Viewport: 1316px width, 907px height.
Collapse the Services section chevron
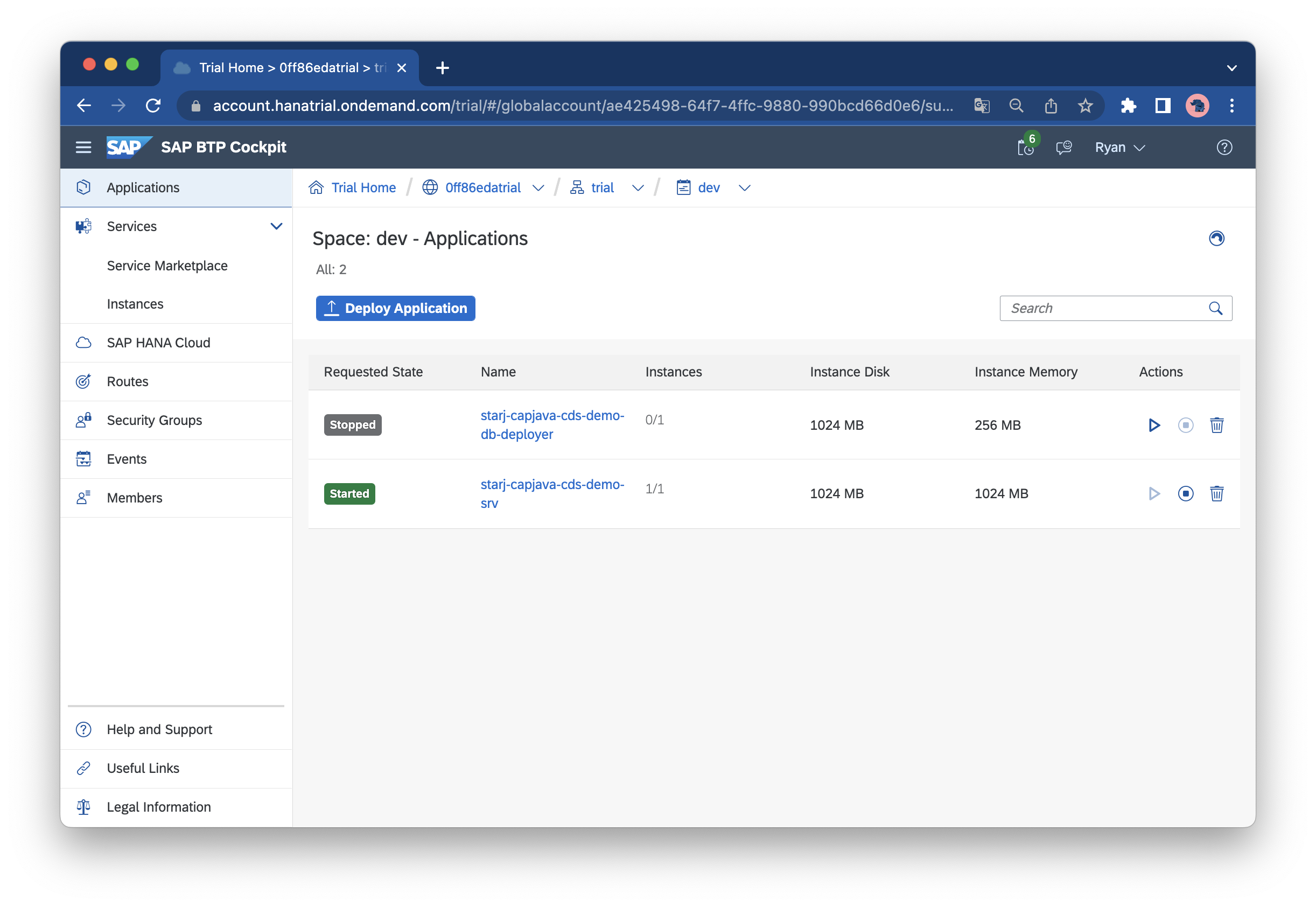coord(276,226)
